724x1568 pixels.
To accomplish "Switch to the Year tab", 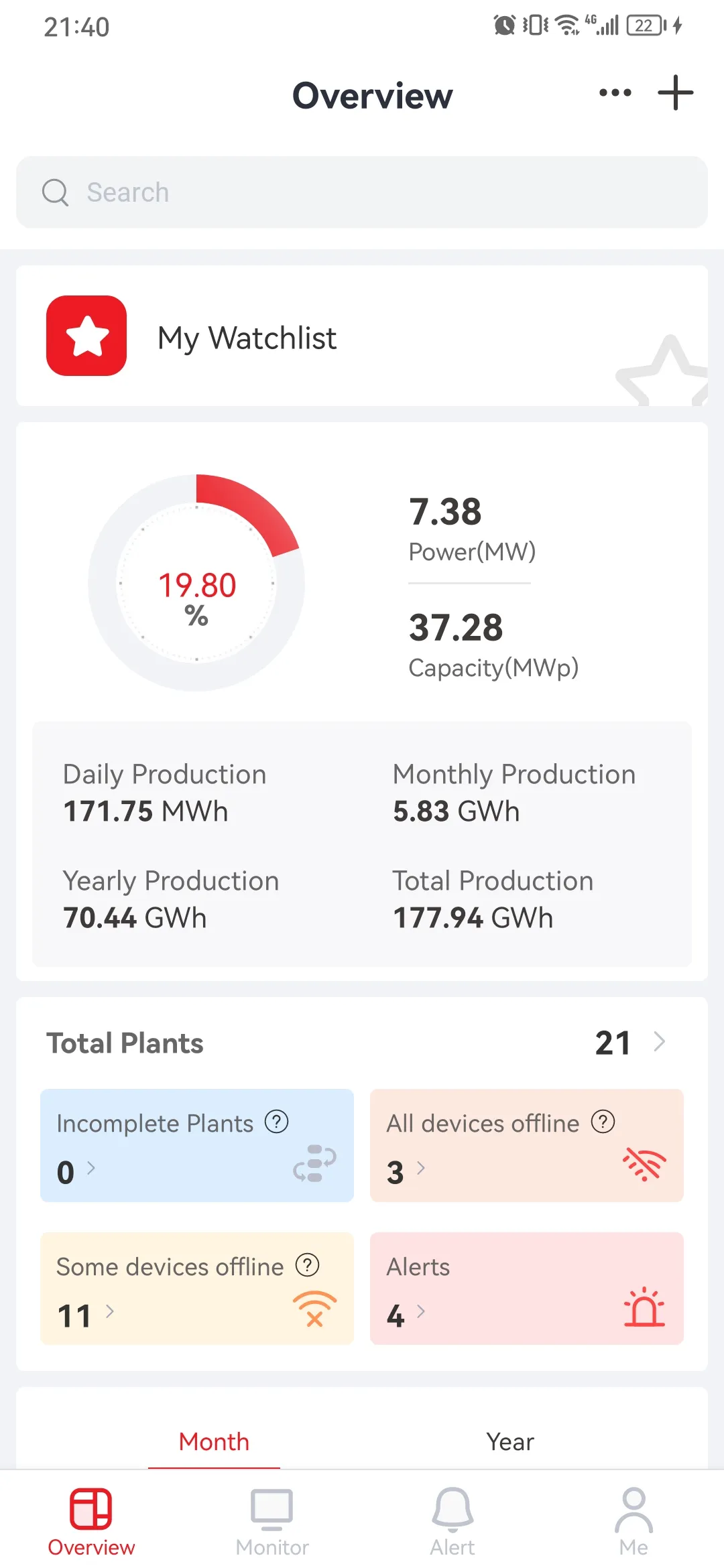I will coord(510,1442).
